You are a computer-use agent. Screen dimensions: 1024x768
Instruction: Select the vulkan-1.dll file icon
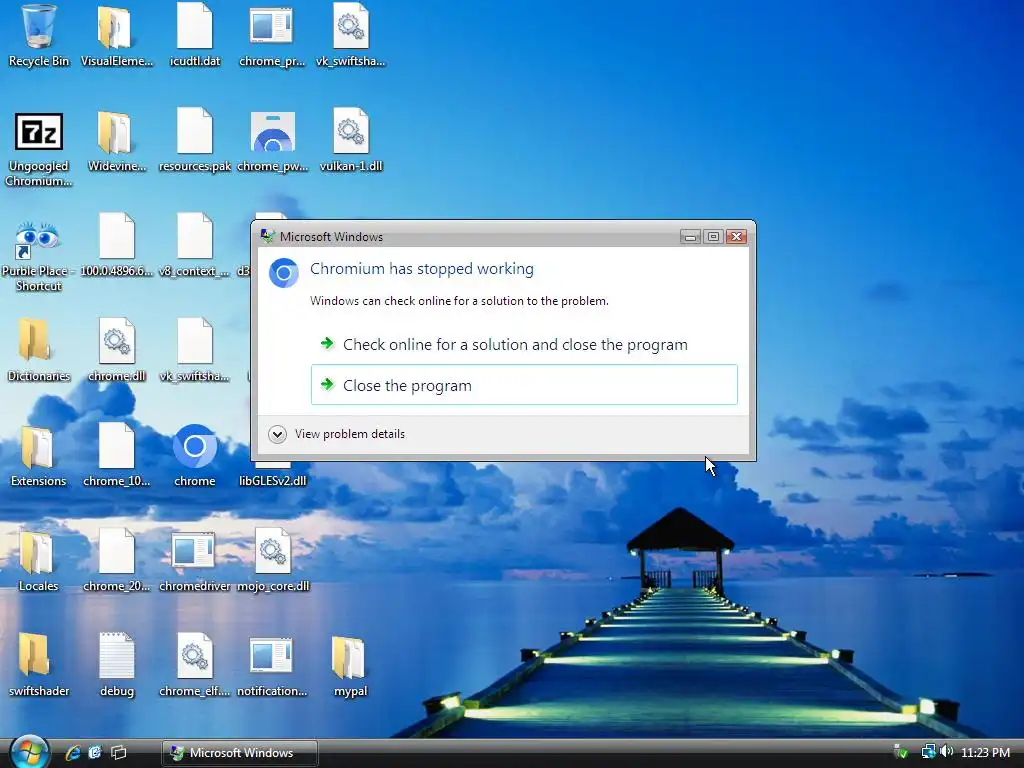point(351,141)
